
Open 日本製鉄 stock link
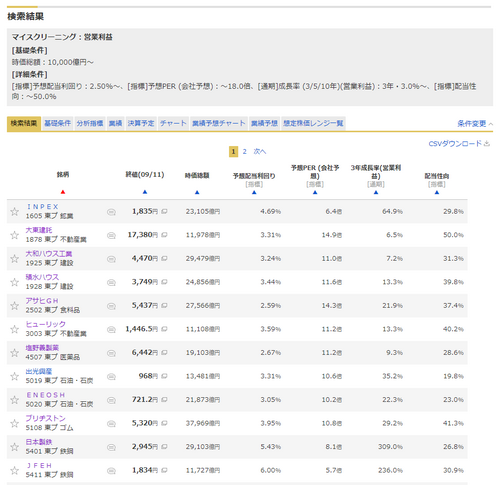click(x=39, y=442)
